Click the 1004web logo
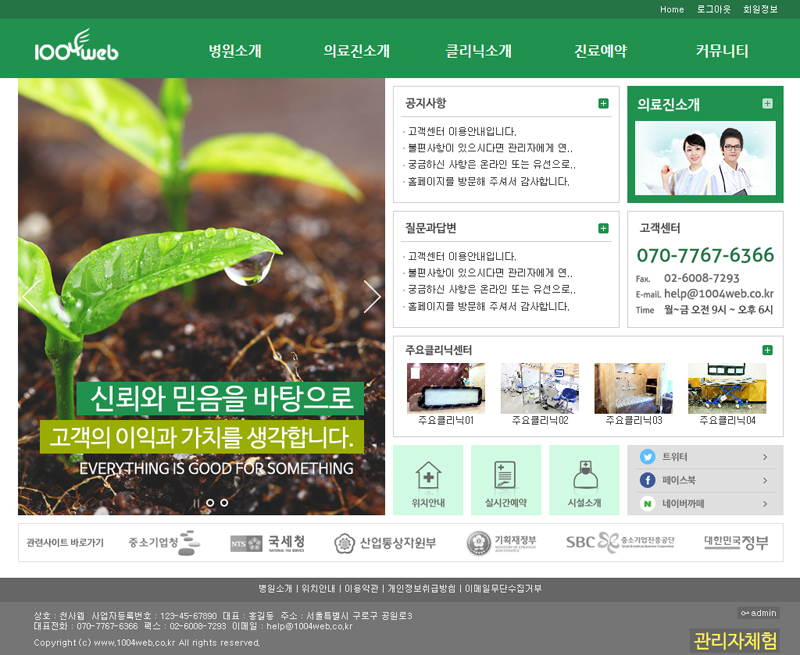Screen dimensions: 800x655 tap(76, 50)
